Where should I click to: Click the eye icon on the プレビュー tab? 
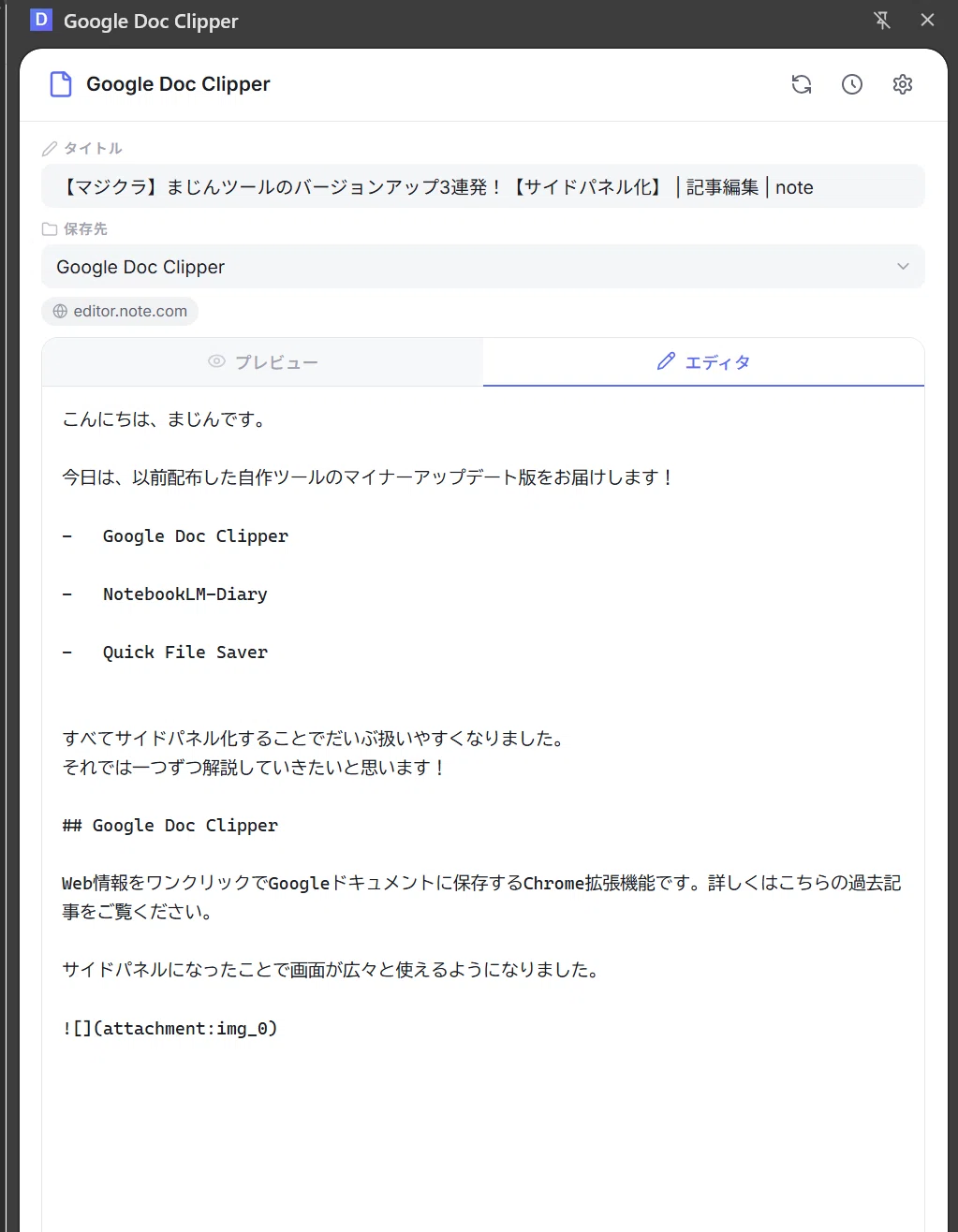tap(216, 361)
